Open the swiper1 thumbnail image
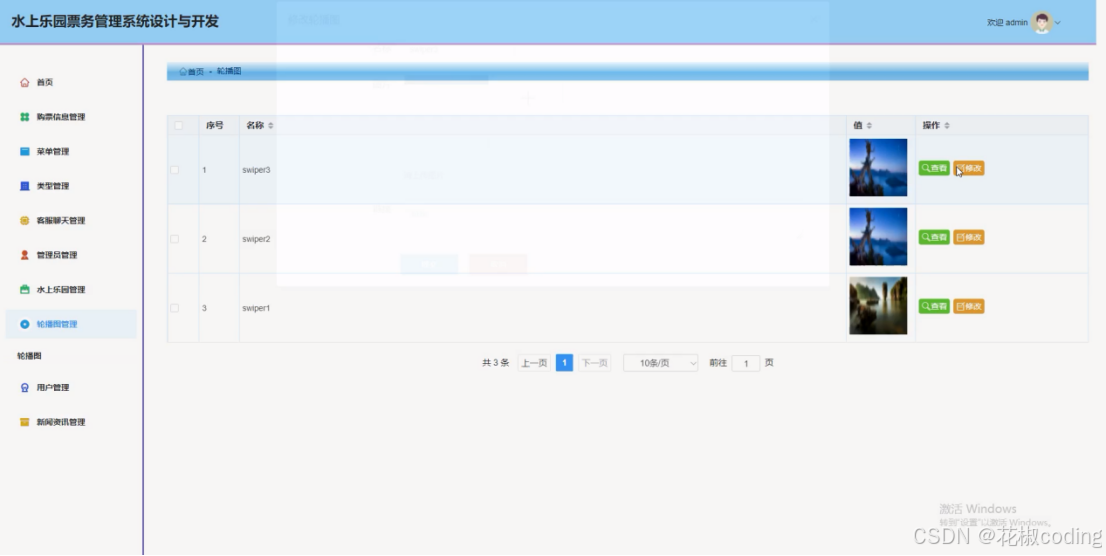Image resolution: width=1106 pixels, height=556 pixels. click(x=878, y=306)
